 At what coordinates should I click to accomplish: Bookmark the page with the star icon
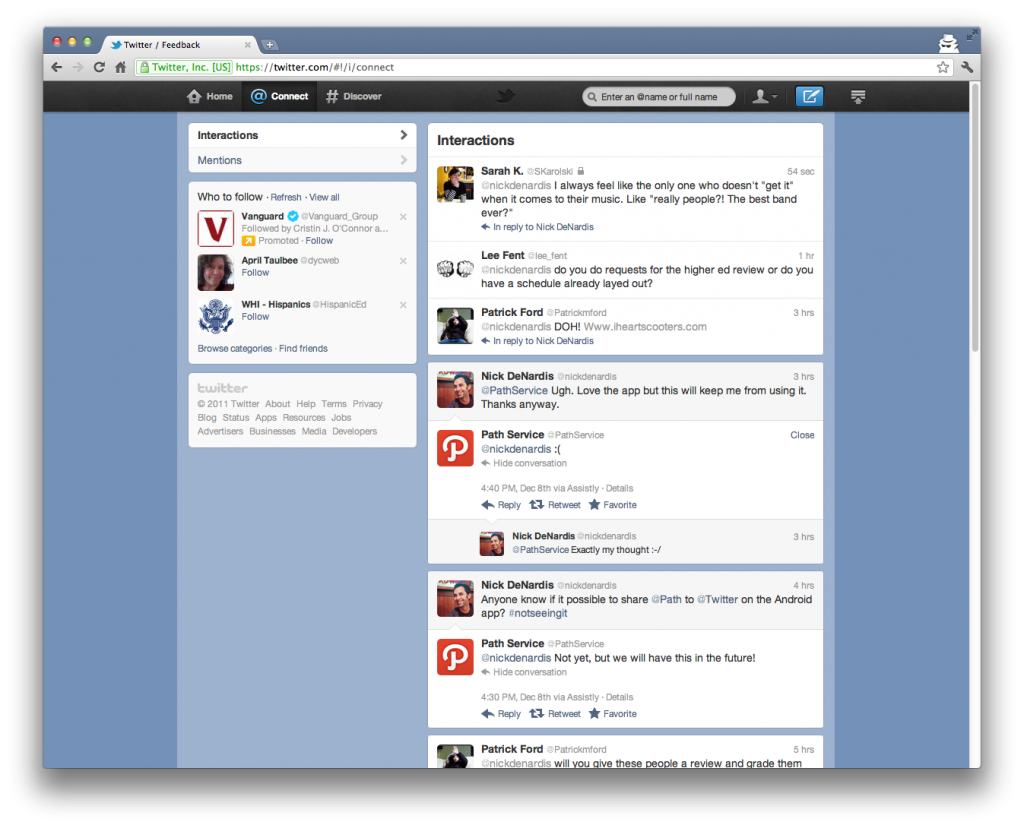click(942, 67)
